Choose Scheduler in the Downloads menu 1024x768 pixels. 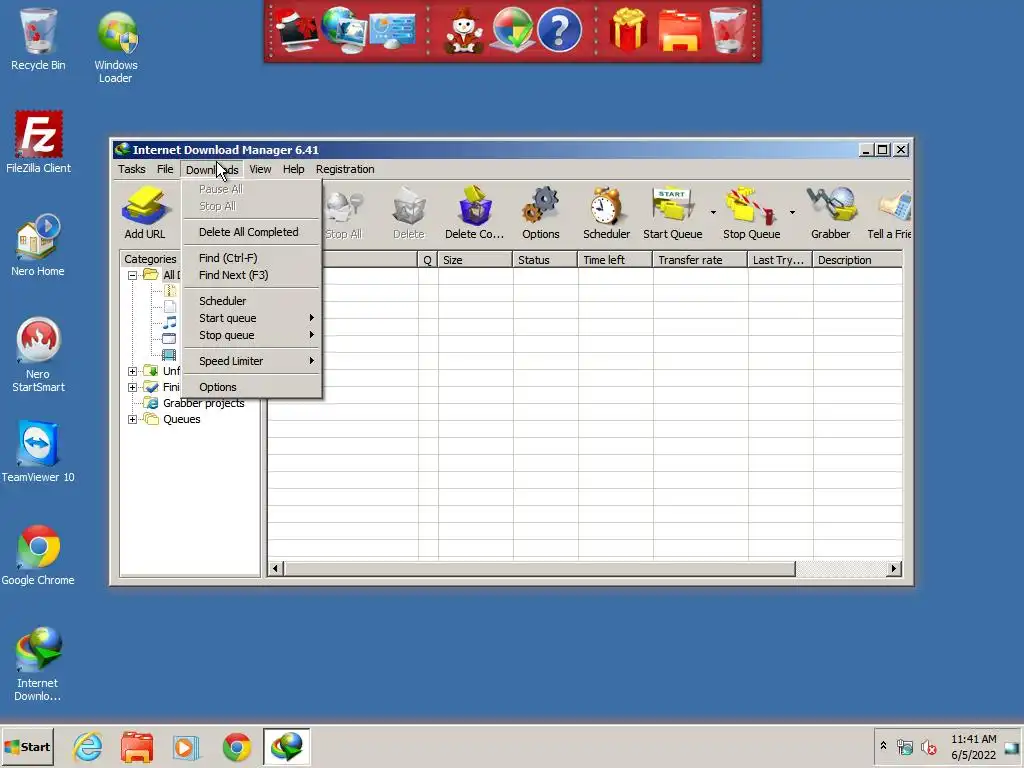point(251,301)
